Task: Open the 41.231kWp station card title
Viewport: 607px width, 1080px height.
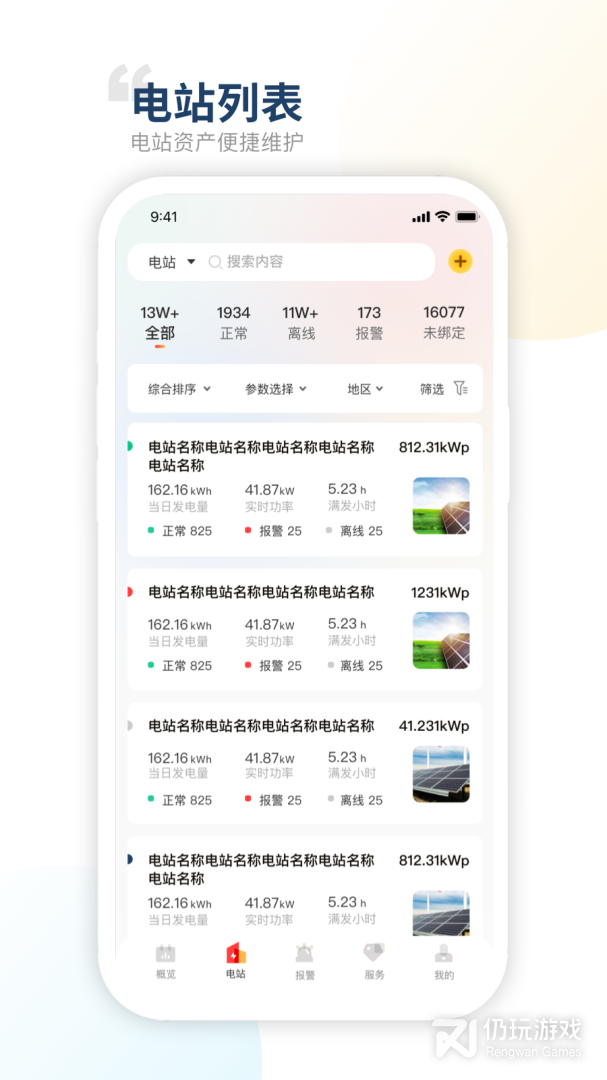Action: (261, 726)
